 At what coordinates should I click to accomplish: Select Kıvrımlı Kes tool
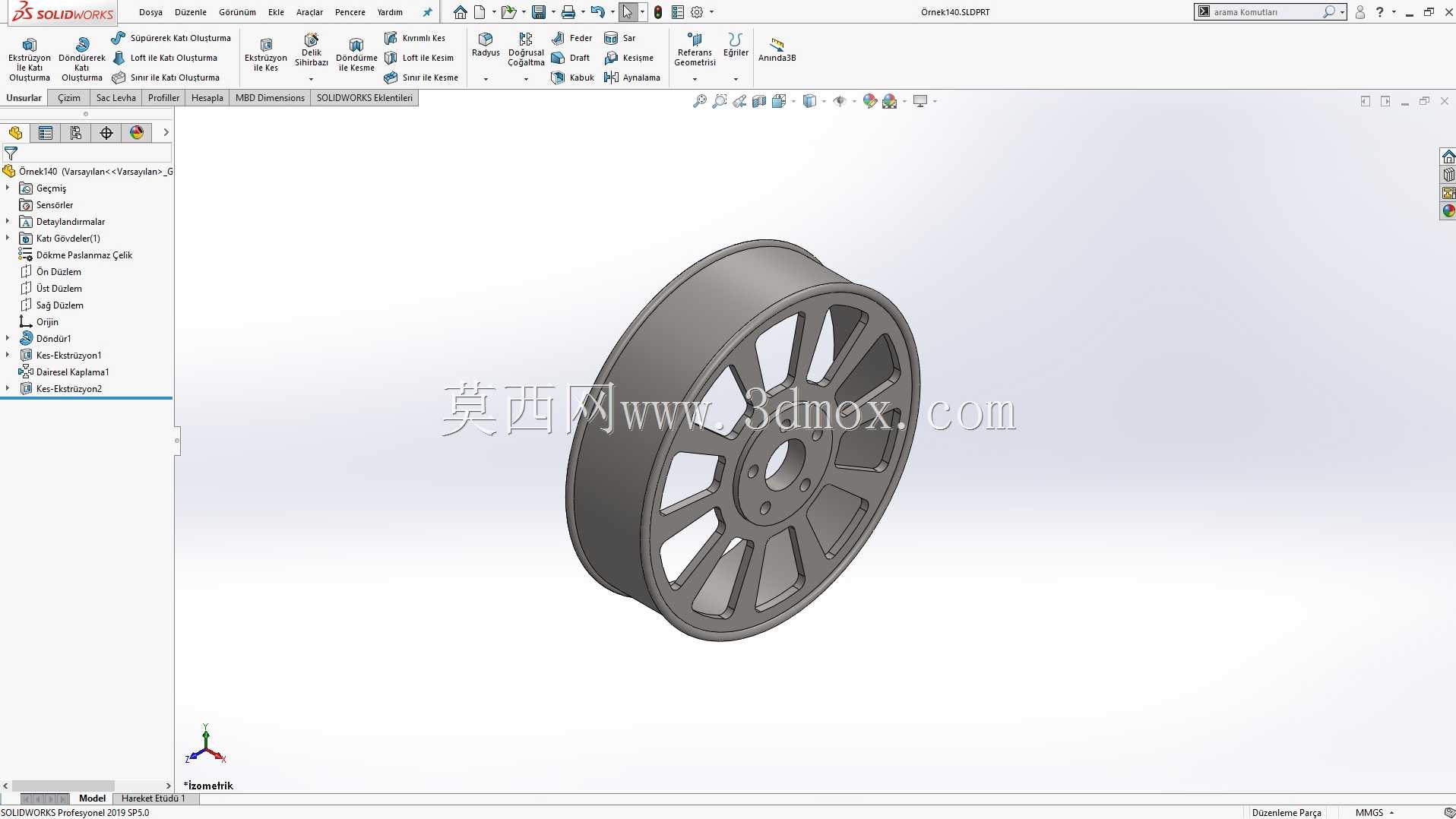415,38
